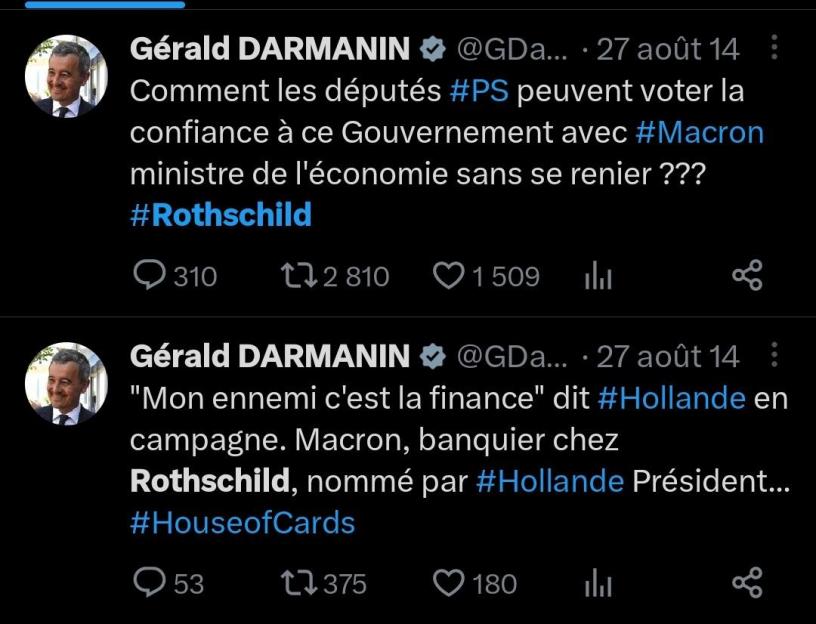Open more options menu on second tweet
Image resolution: width=816 pixels, height=624 pixels.
point(773,355)
